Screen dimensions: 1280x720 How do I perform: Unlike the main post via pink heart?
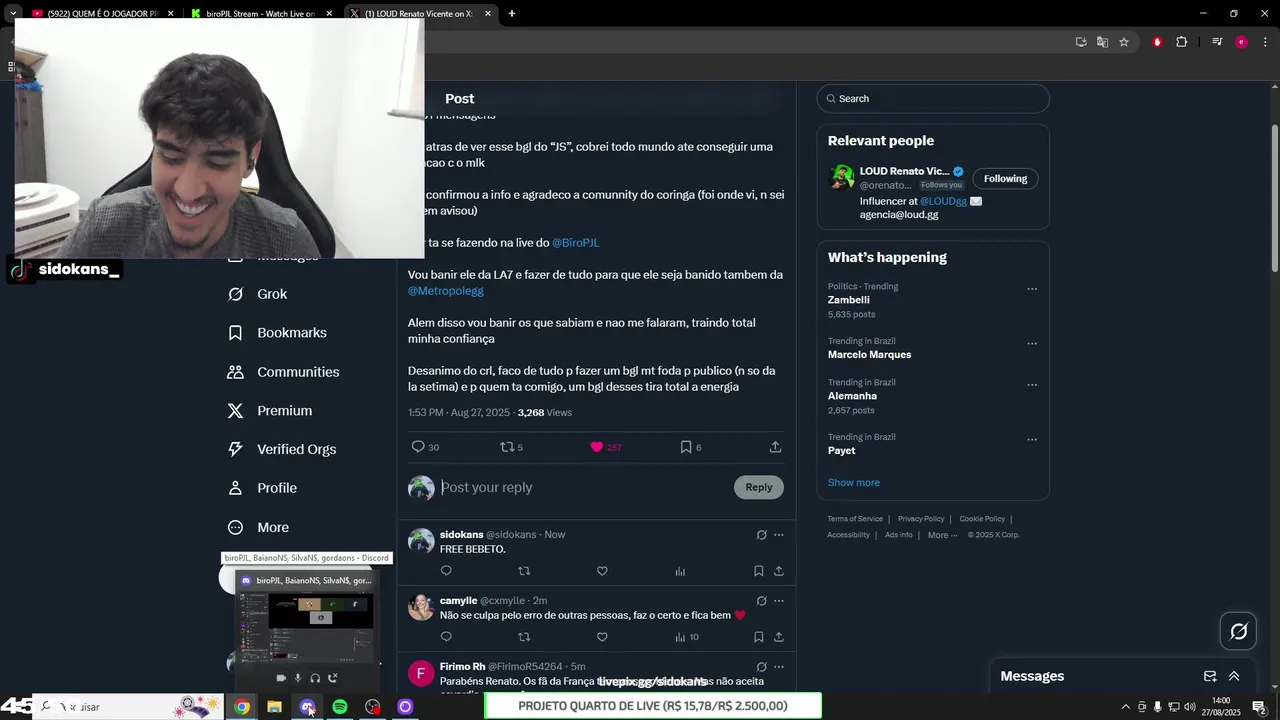[x=597, y=447]
